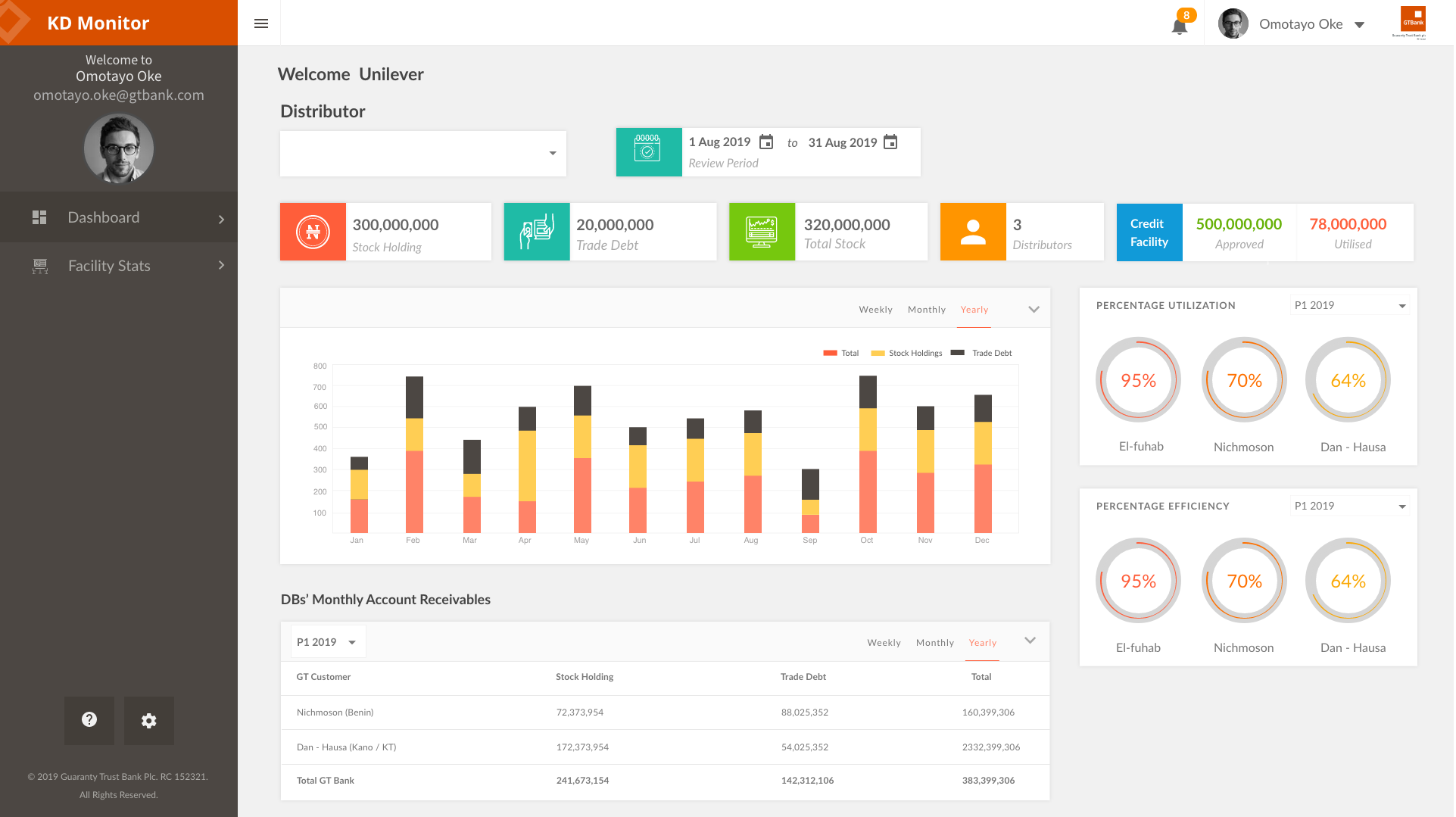Image resolution: width=1456 pixels, height=817 pixels.
Task: Open the settings gear button
Action: point(149,720)
